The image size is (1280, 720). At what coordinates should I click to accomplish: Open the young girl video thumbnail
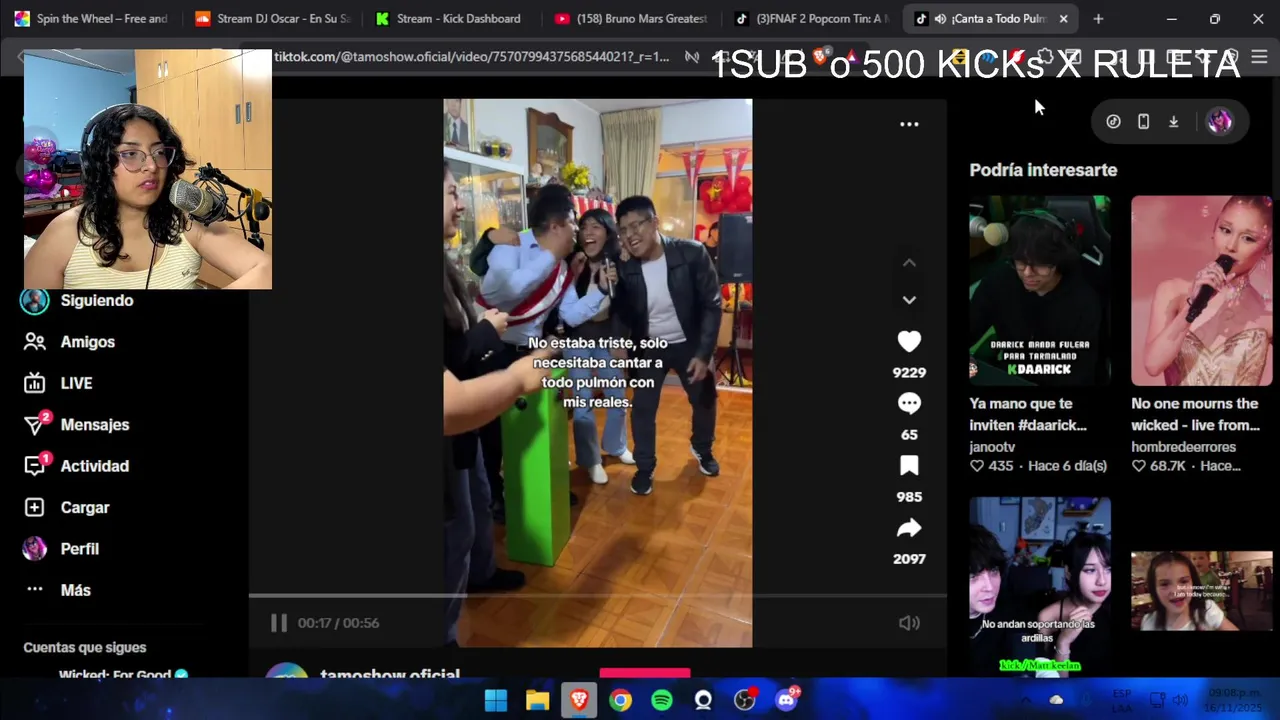tap(1202, 591)
